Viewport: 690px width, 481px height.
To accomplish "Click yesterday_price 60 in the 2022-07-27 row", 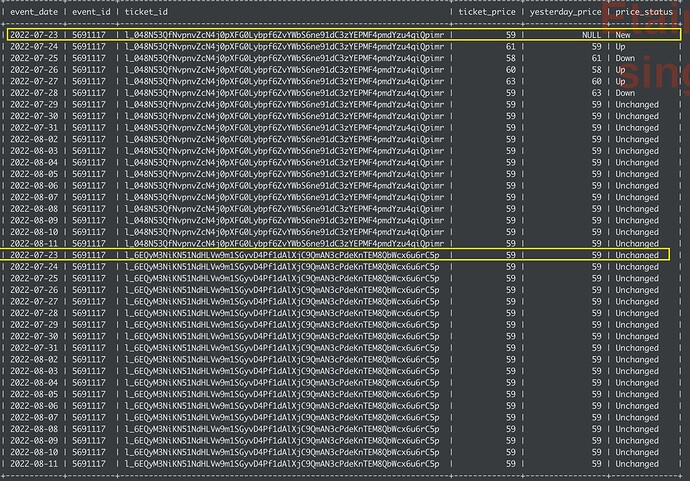I will [596, 81].
